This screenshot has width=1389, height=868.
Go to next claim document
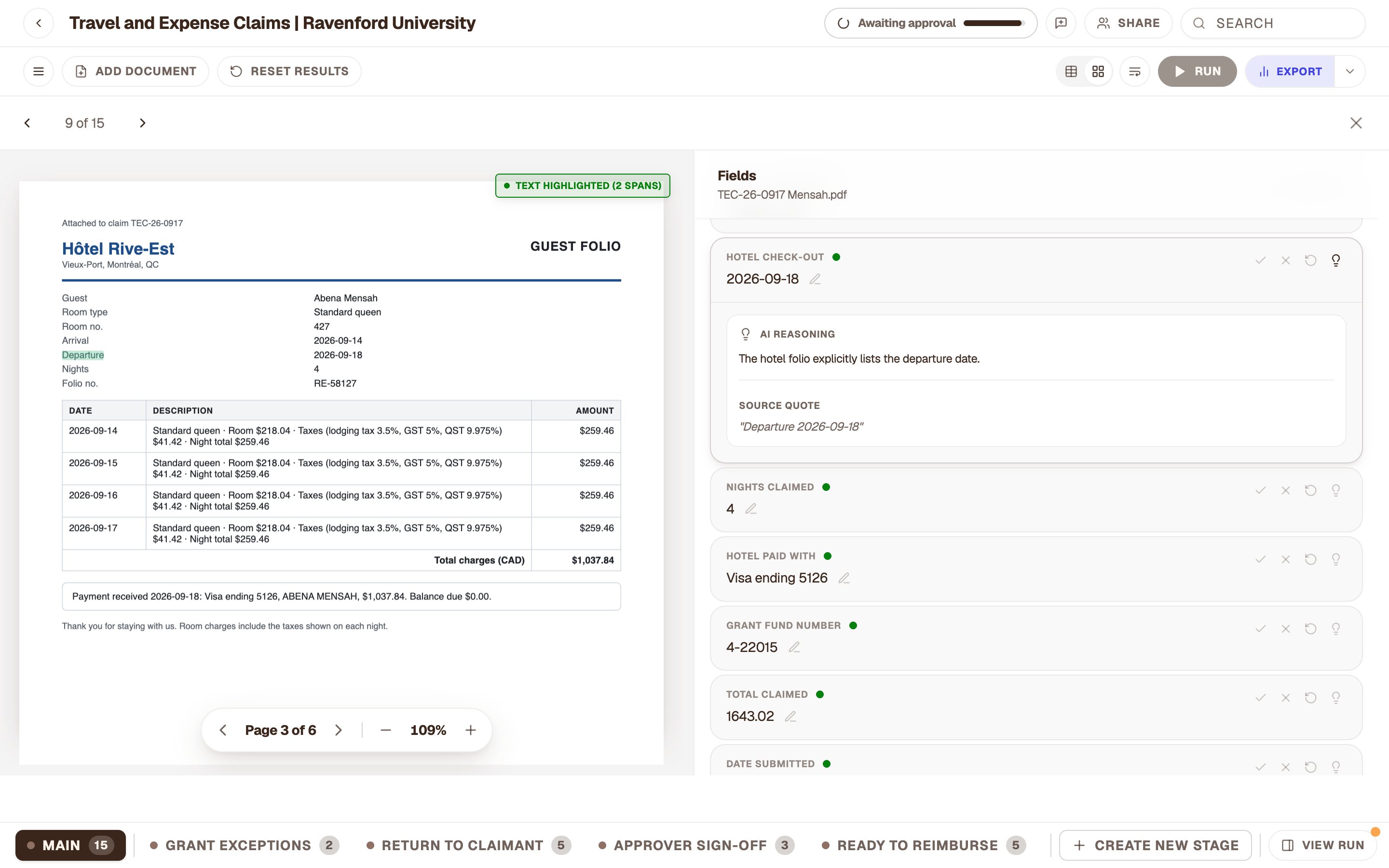coord(142,123)
